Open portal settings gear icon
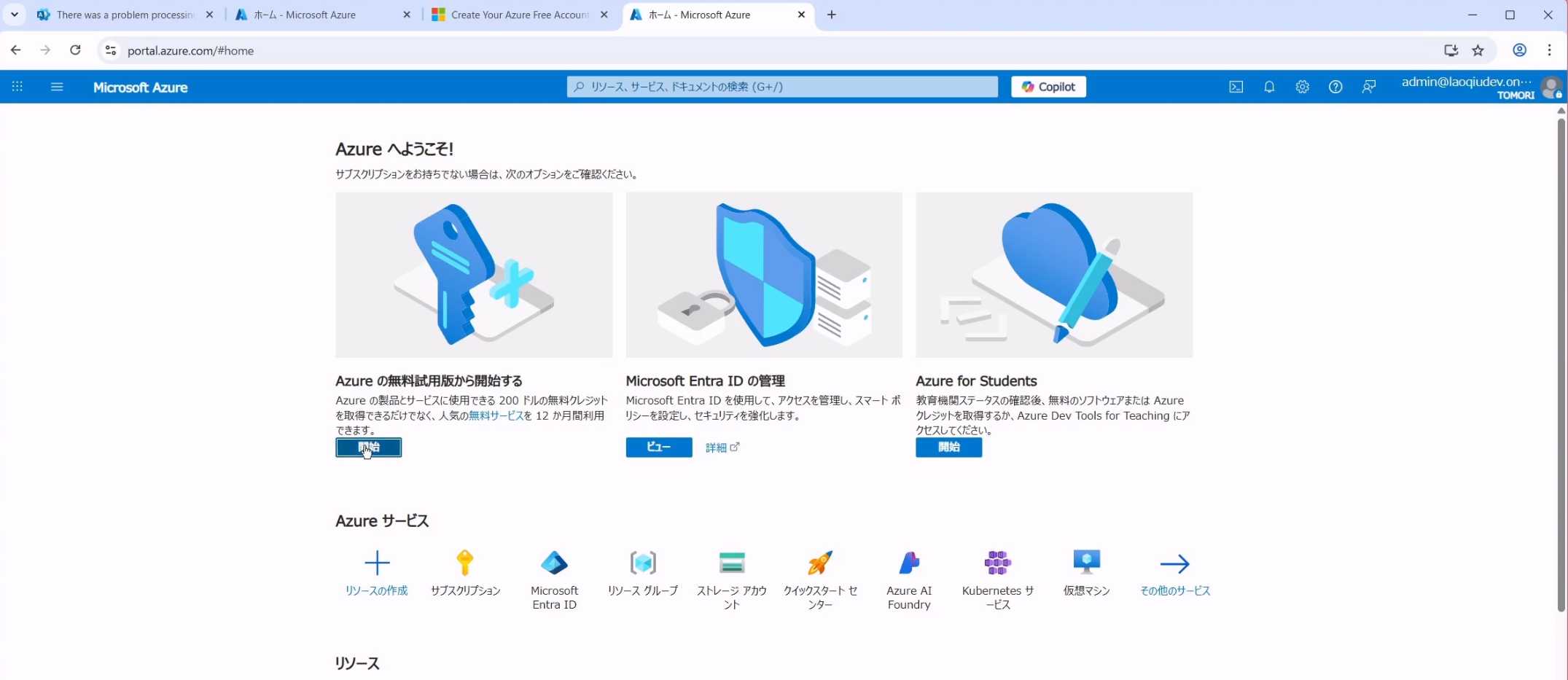 tap(1302, 87)
